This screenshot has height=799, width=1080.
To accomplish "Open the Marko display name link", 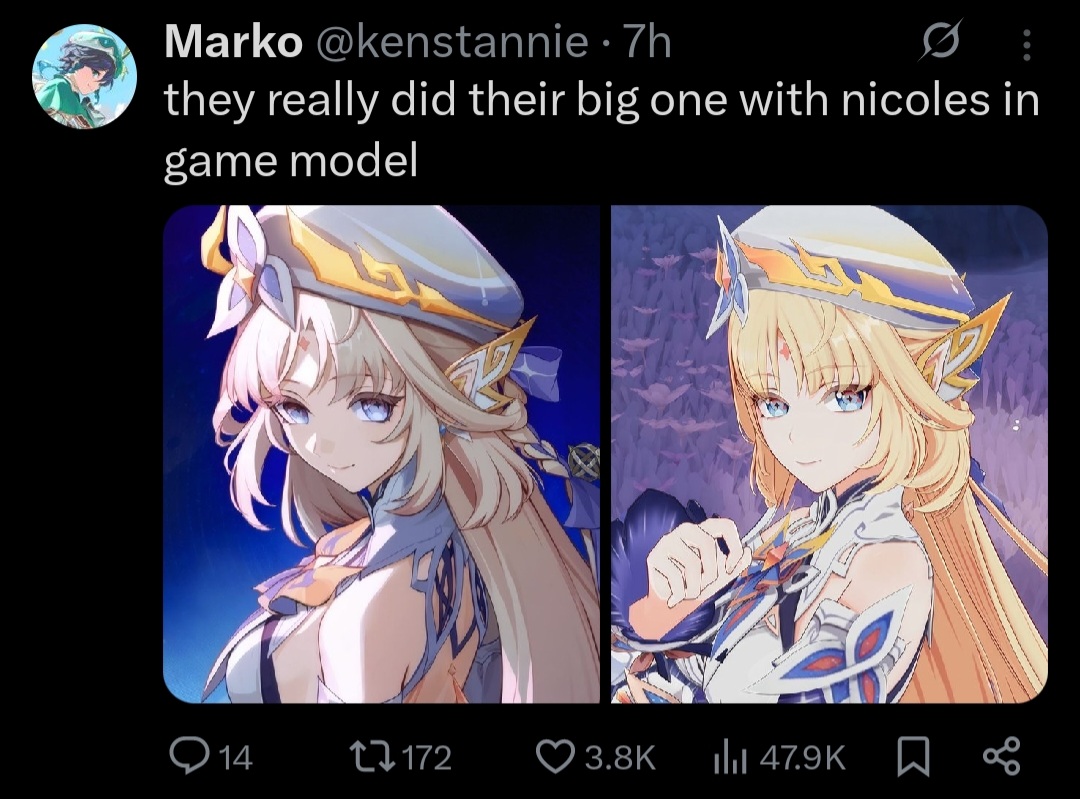I will tap(233, 41).
